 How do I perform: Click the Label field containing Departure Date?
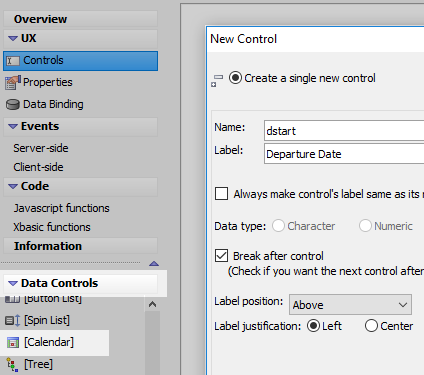(x=344, y=154)
